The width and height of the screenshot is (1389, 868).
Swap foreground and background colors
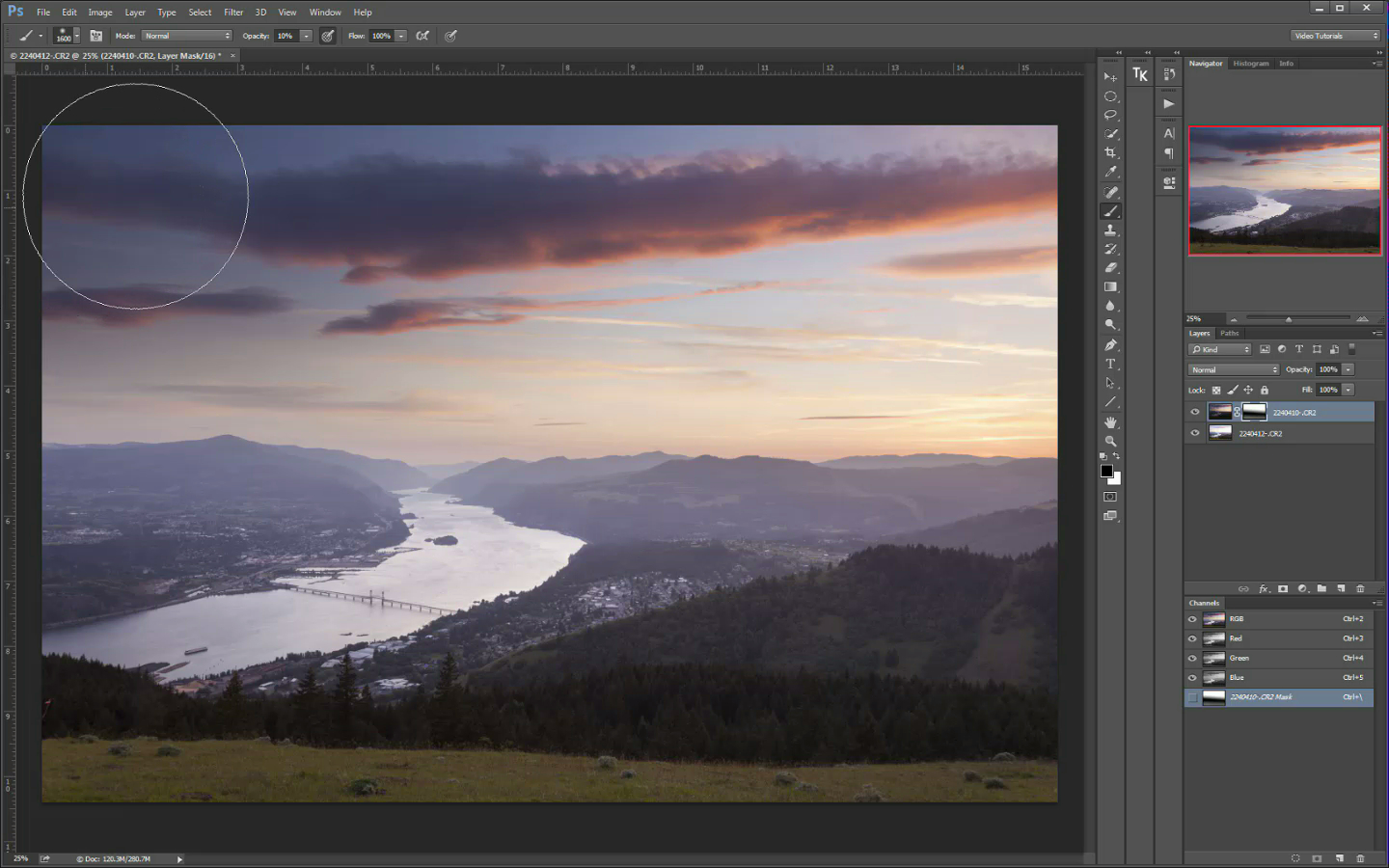(x=1117, y=456)
